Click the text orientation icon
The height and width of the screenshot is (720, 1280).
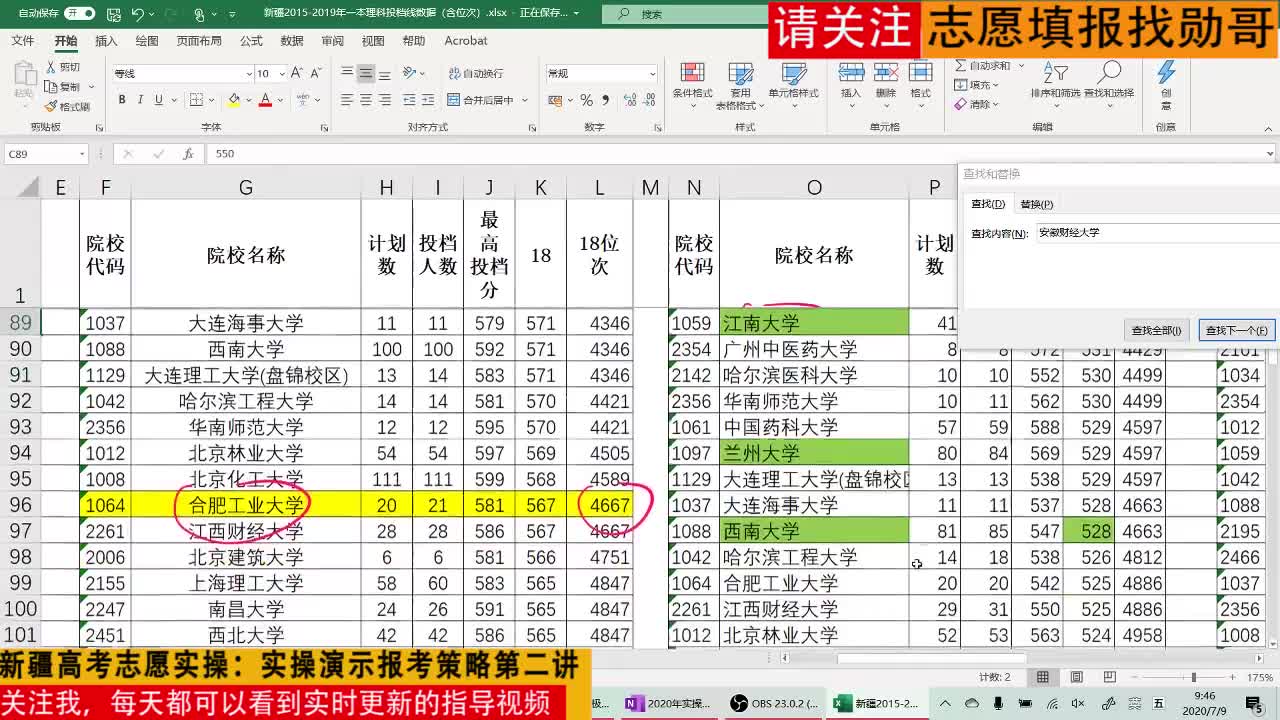410,74
